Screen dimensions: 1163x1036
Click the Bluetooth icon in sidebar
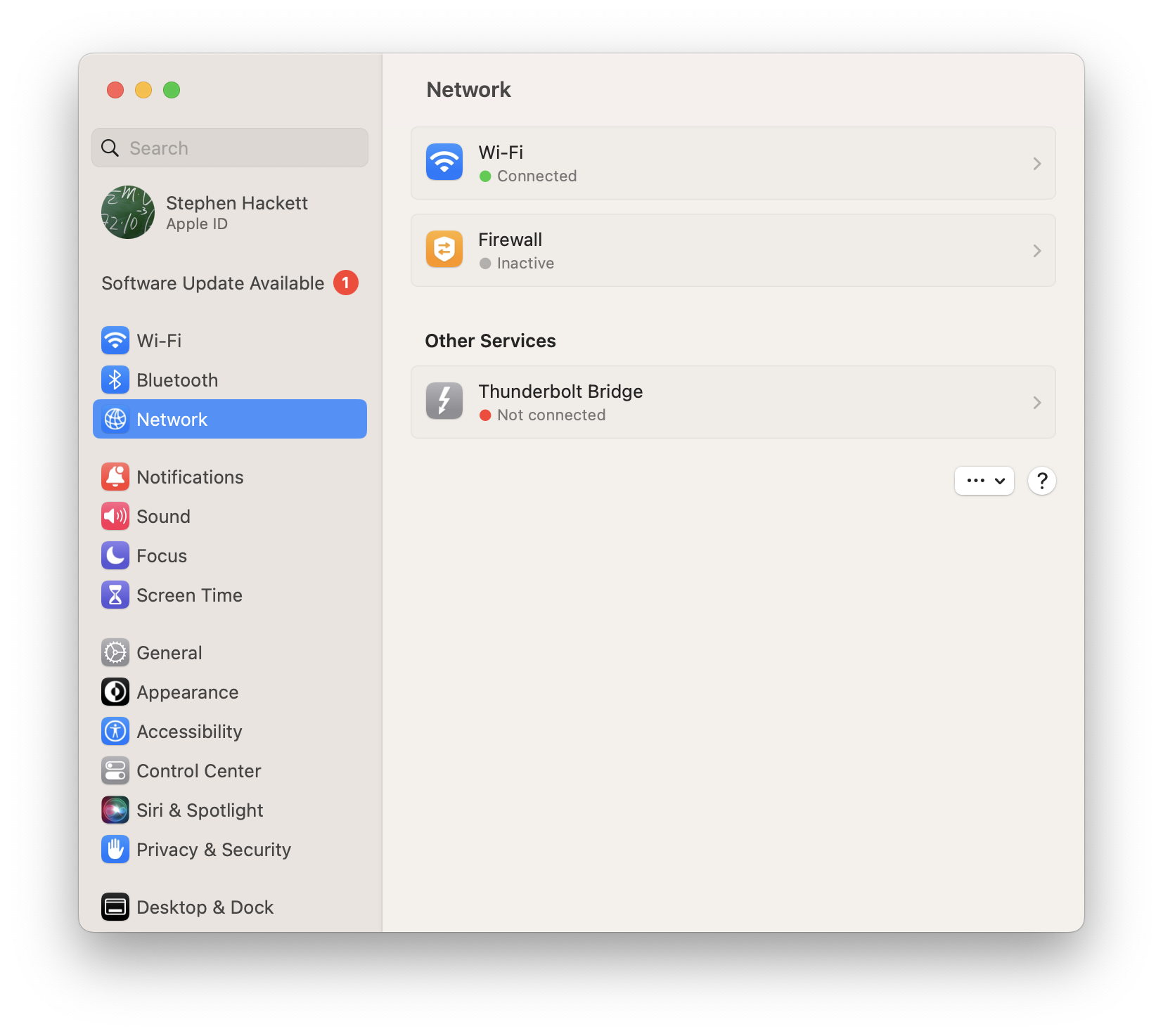[x=115, y=380]
